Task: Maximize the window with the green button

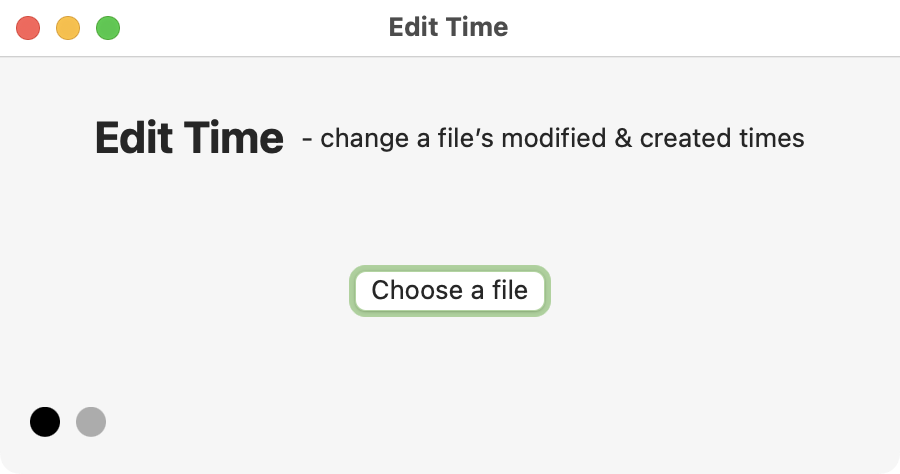Action: (x=108, y=28)
